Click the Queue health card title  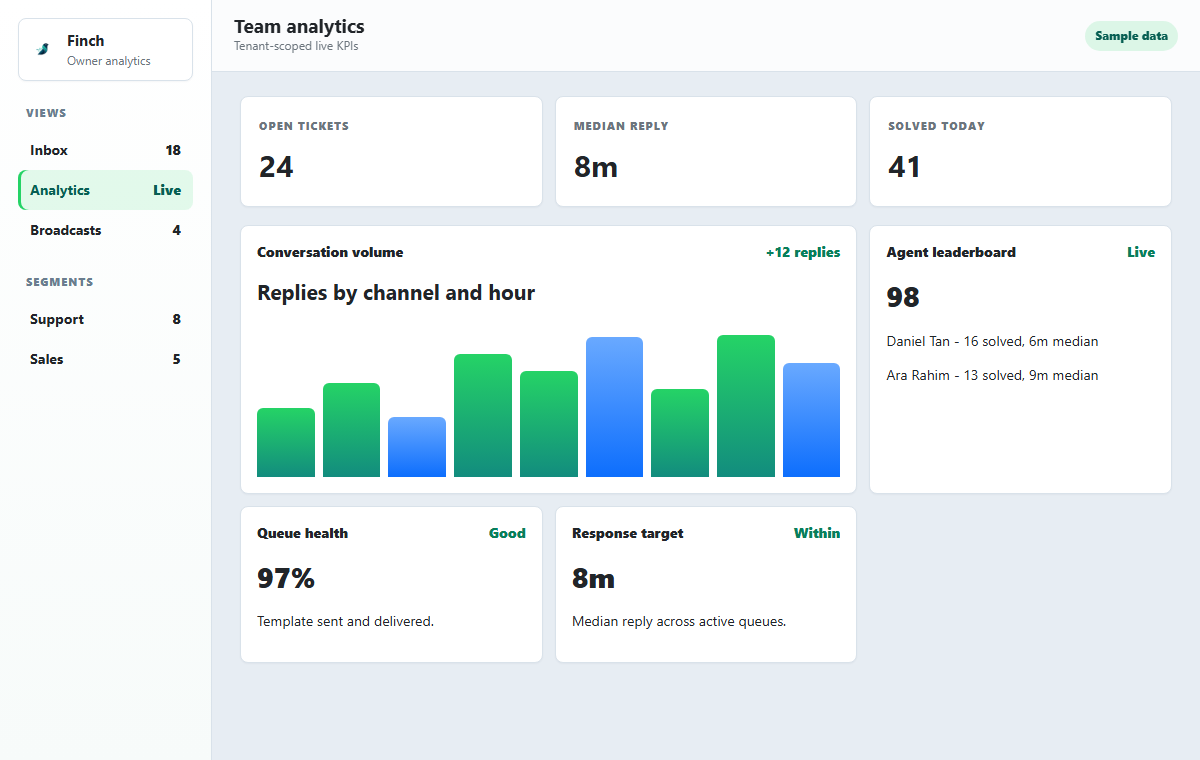coord(303,533)
